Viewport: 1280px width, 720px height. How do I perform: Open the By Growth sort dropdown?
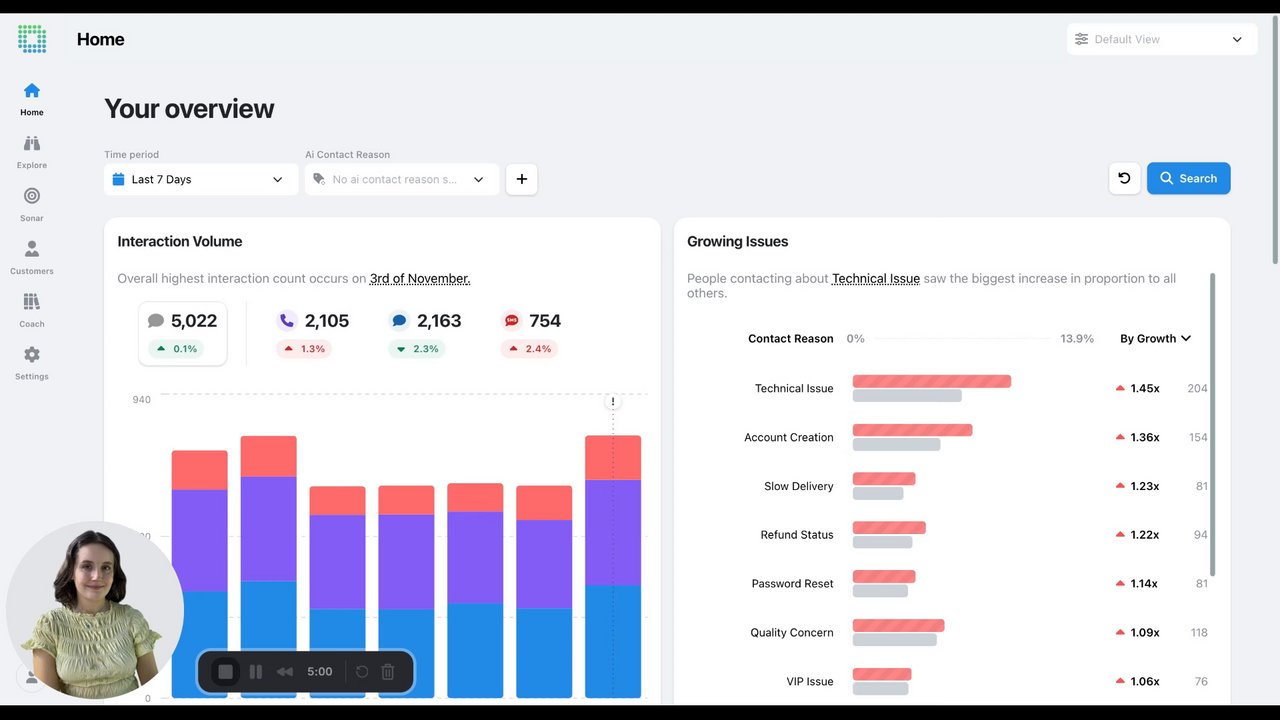[1155, 338]
